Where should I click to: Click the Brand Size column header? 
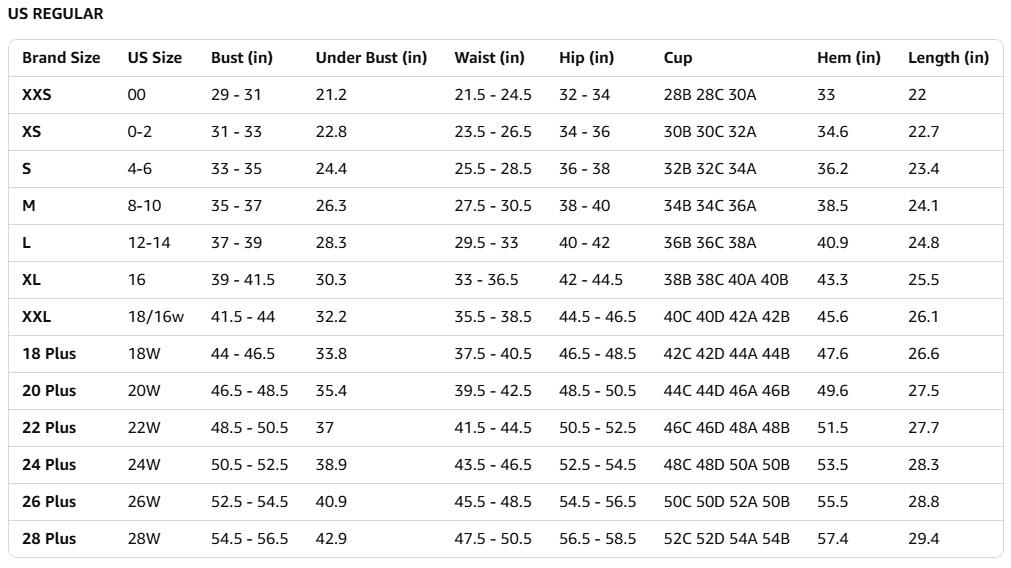(x=61, y=58)
